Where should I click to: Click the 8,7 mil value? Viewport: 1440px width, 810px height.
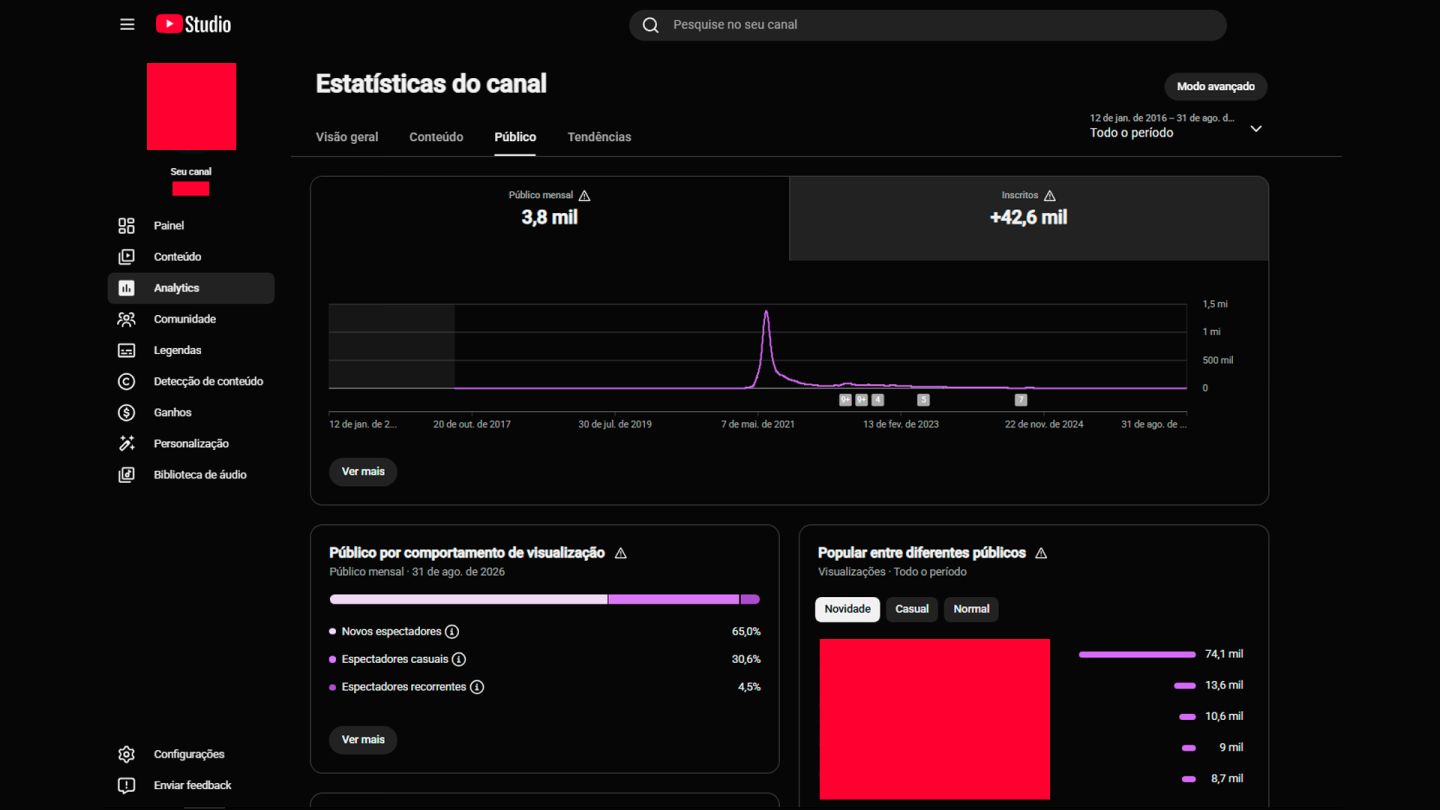(1227, 779)
